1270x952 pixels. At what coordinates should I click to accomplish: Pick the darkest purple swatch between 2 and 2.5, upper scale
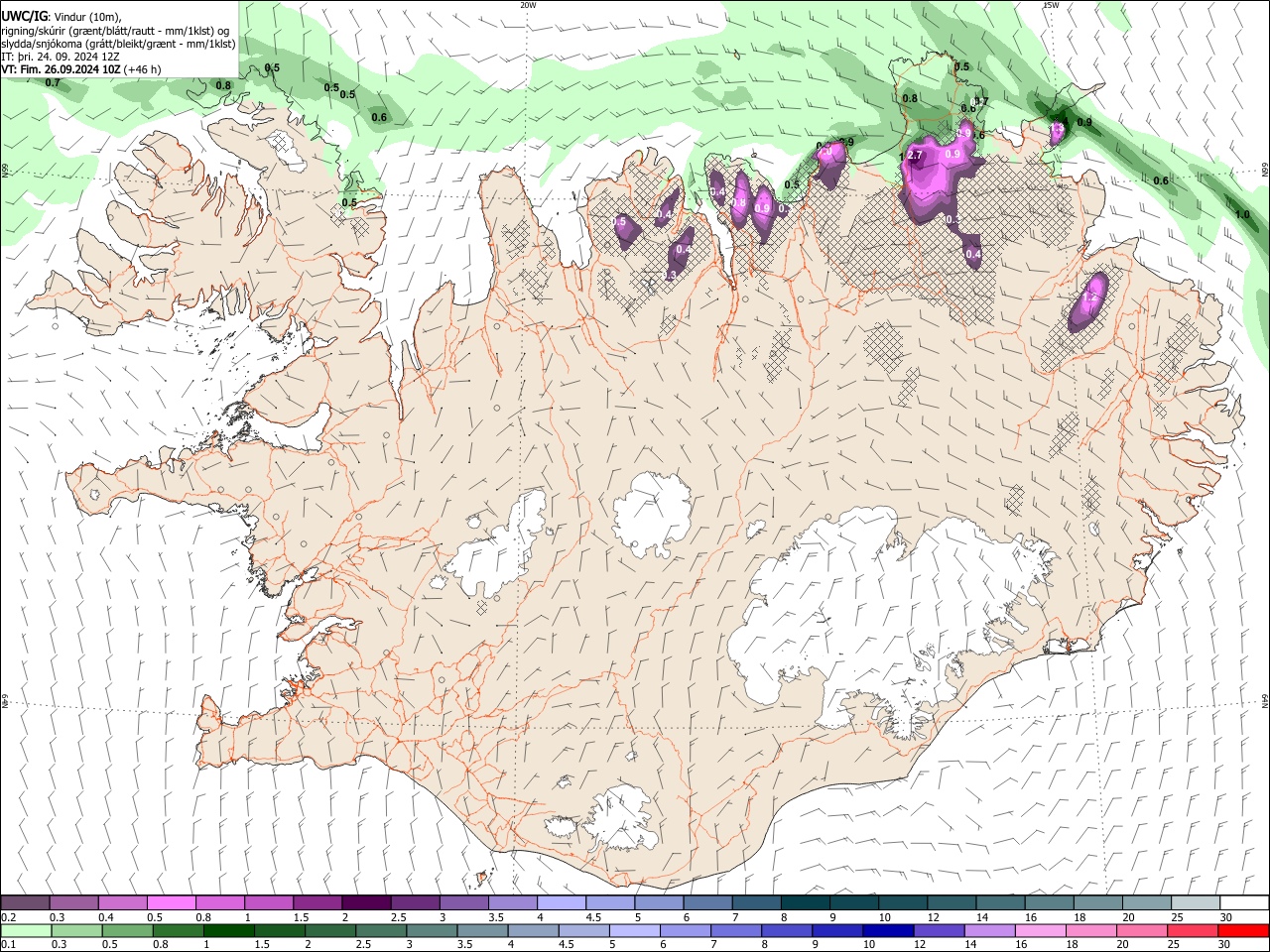(365, 903)
